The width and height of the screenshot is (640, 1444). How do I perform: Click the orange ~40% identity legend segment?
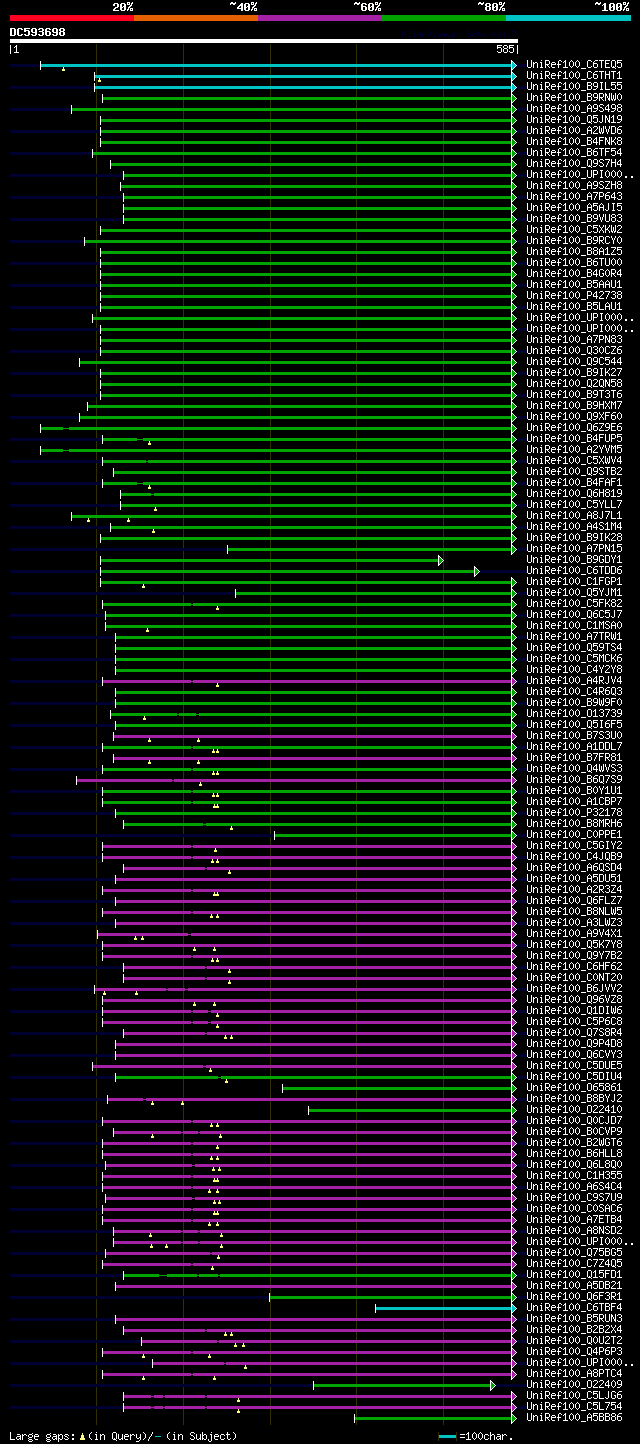tap(196, 18)
